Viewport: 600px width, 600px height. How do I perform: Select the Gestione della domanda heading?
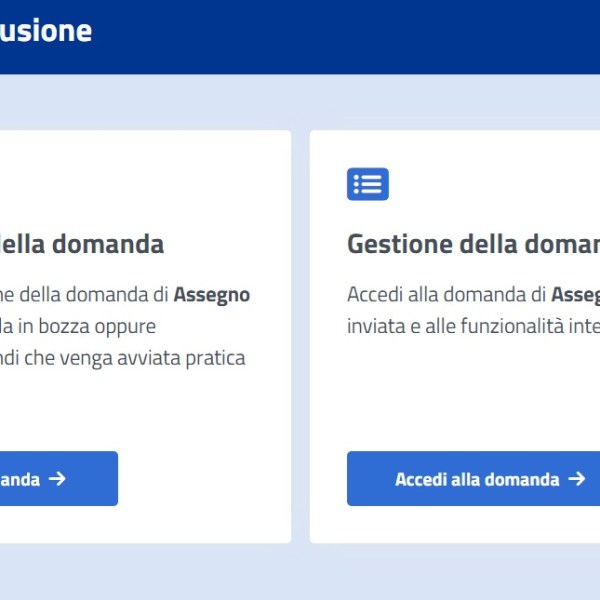coord(473,244)
